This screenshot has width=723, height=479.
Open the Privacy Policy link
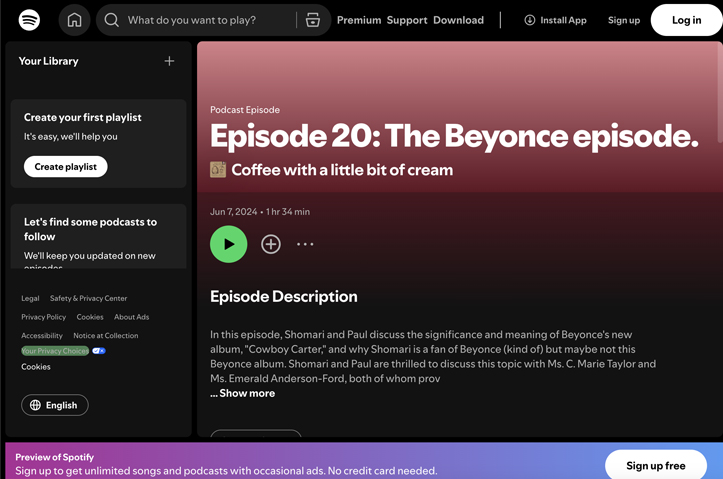[43, 317]
